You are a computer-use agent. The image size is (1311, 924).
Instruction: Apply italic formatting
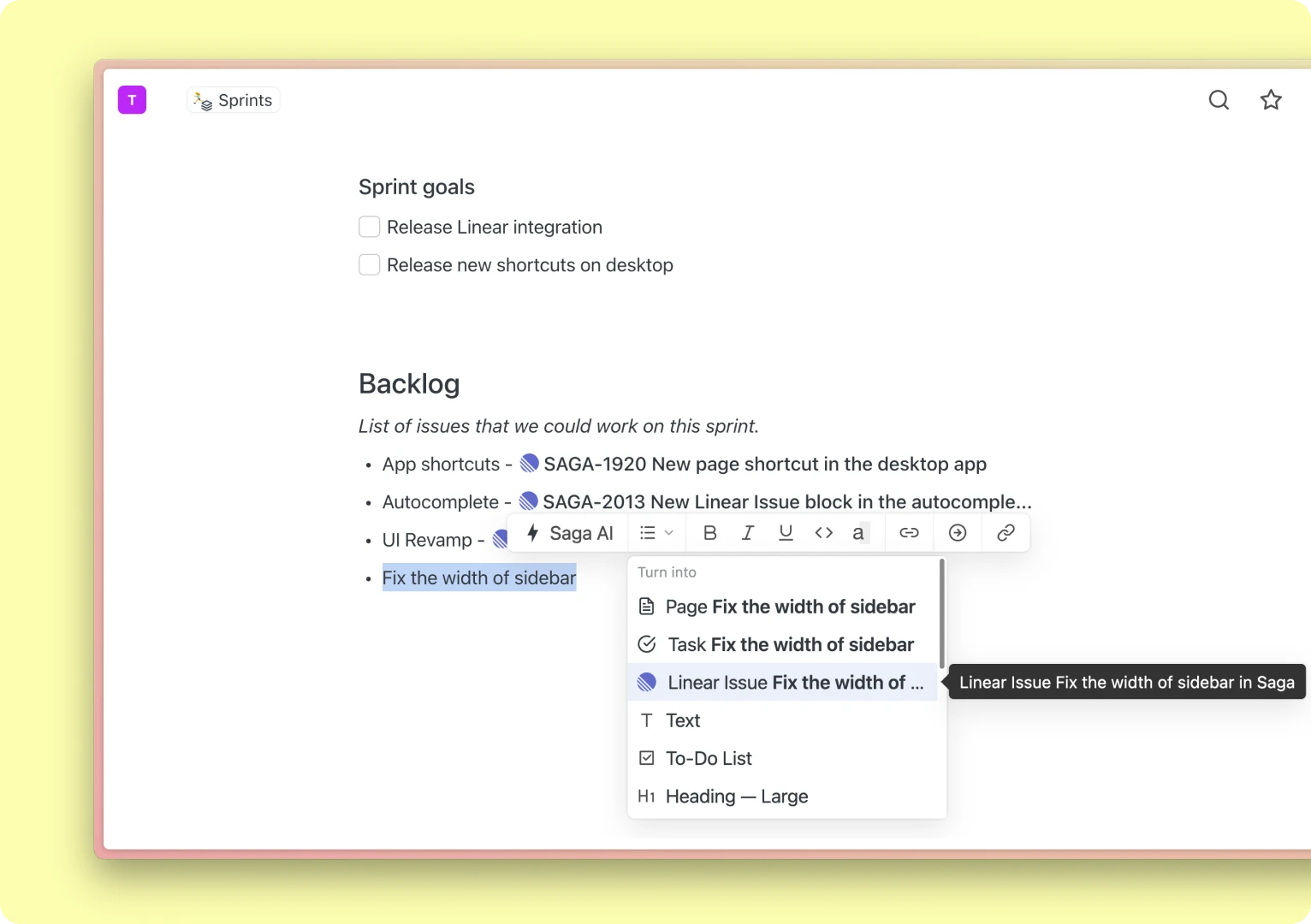pos(747,532)
